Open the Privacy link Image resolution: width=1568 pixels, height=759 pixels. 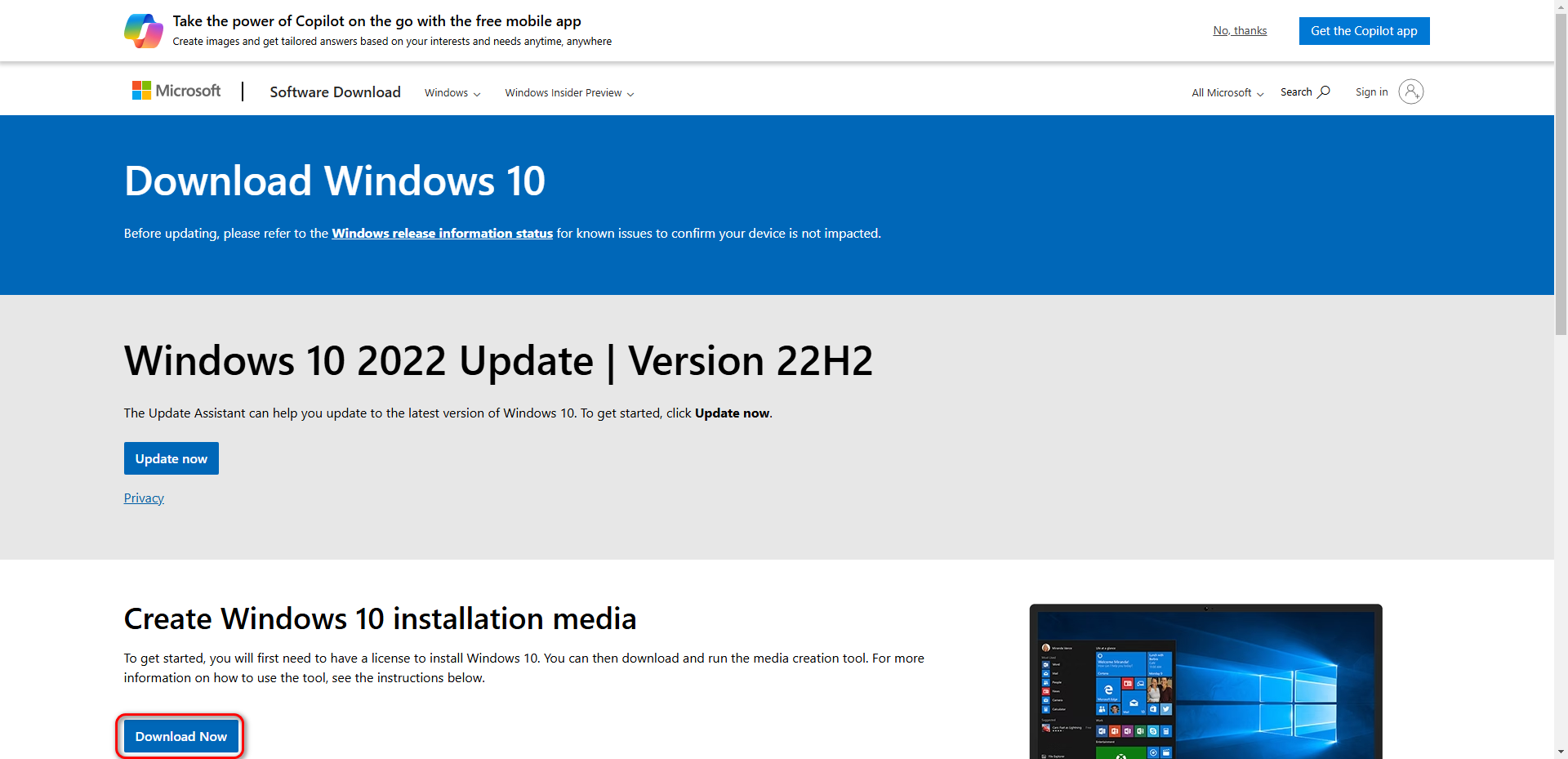144,498
